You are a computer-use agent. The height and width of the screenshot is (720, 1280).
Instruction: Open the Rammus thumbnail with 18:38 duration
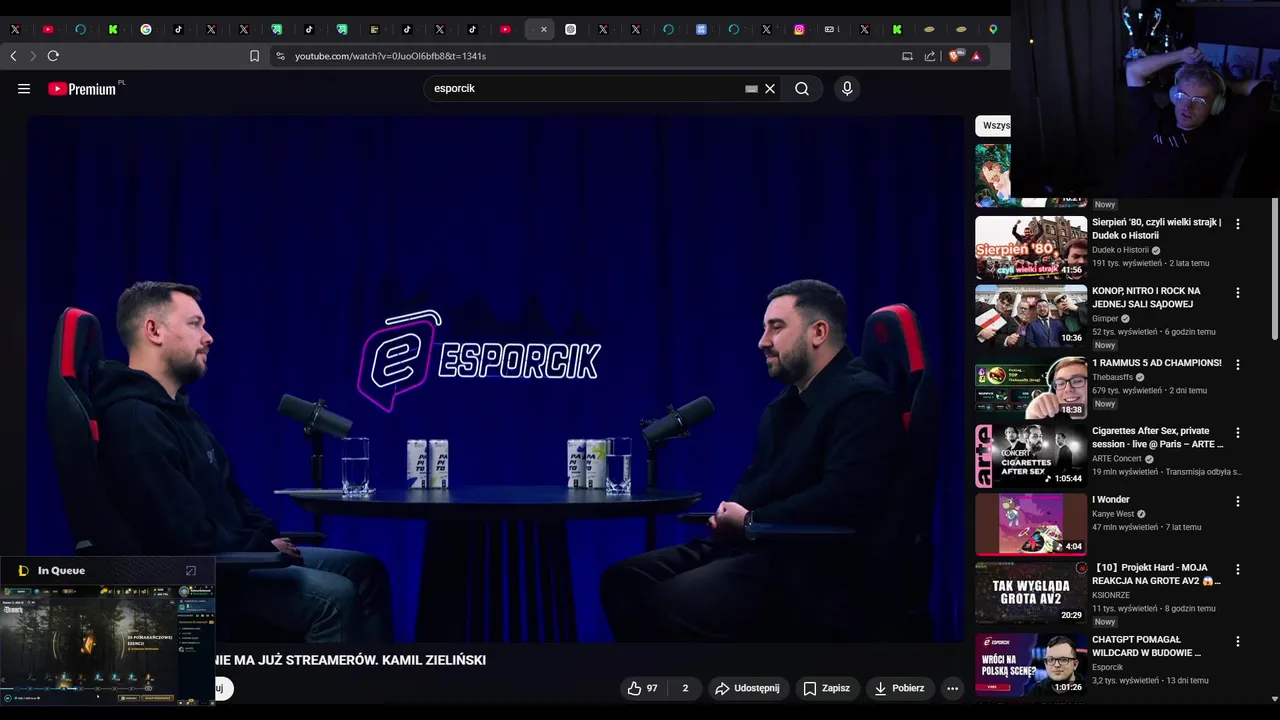click(1031, 387)
